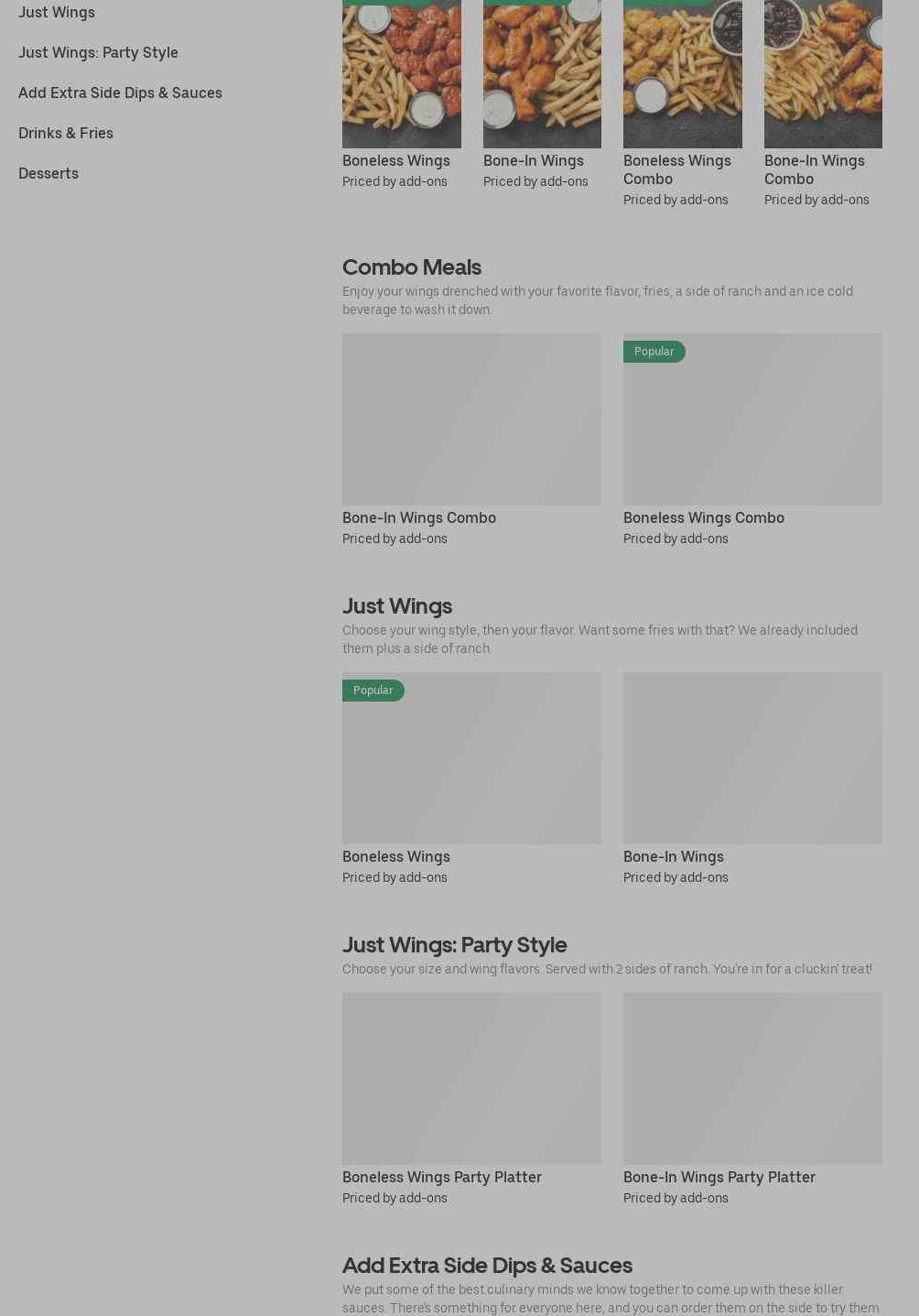The width and height of the screenshot is (919, 1316).
Task: Select Popular Boneless Wings Combo card image
Action: (x=752, y=419)
